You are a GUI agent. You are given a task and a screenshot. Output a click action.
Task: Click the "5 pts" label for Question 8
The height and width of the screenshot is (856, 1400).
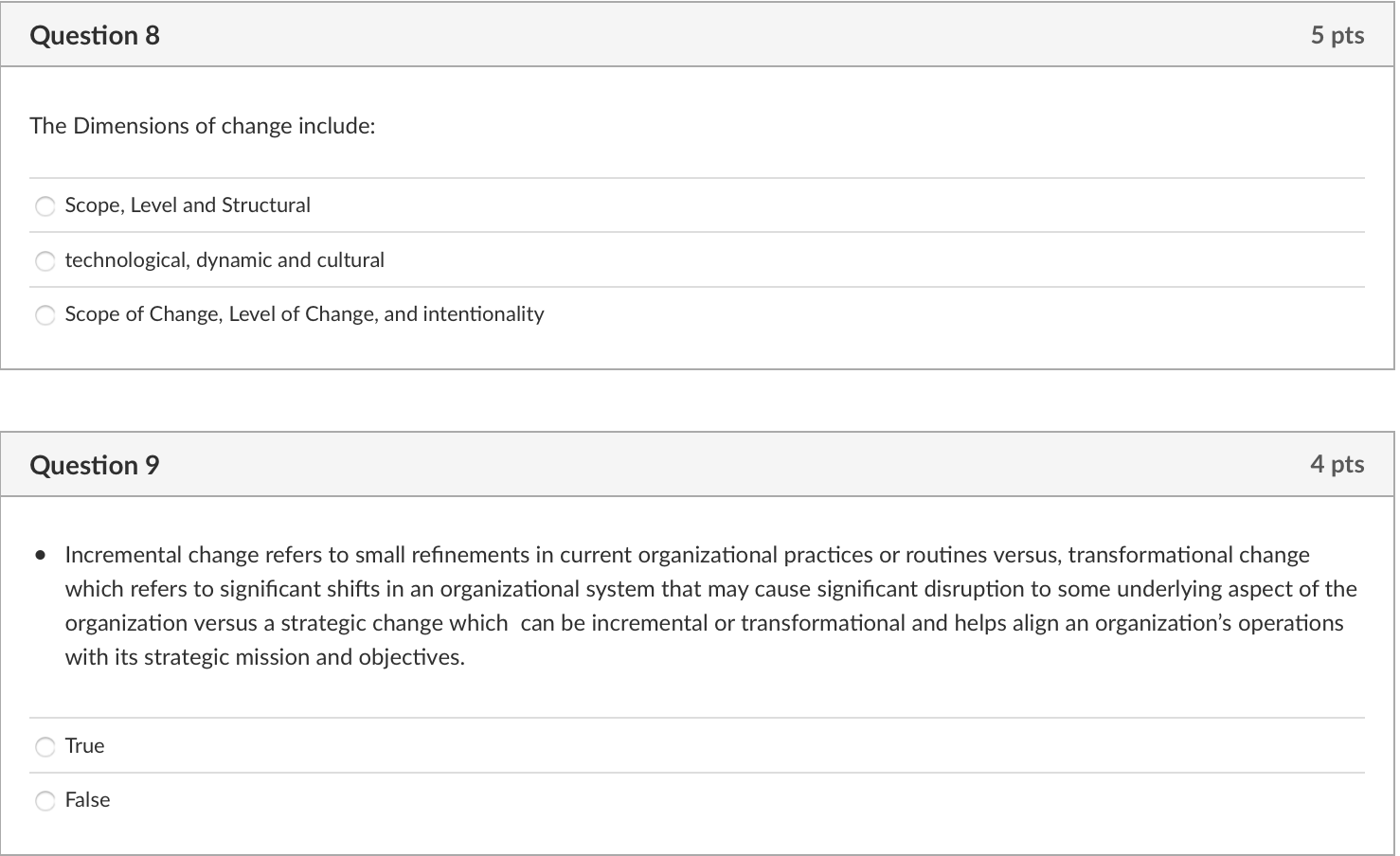click(x=1338, y=34)
